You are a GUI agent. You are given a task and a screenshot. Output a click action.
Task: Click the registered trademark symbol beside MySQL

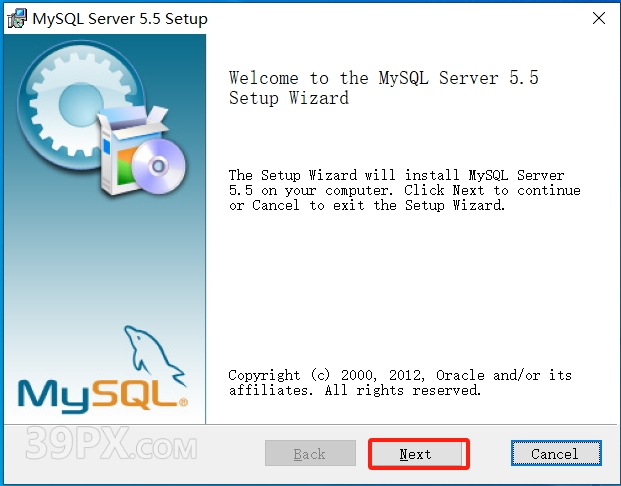pos(183,403)
